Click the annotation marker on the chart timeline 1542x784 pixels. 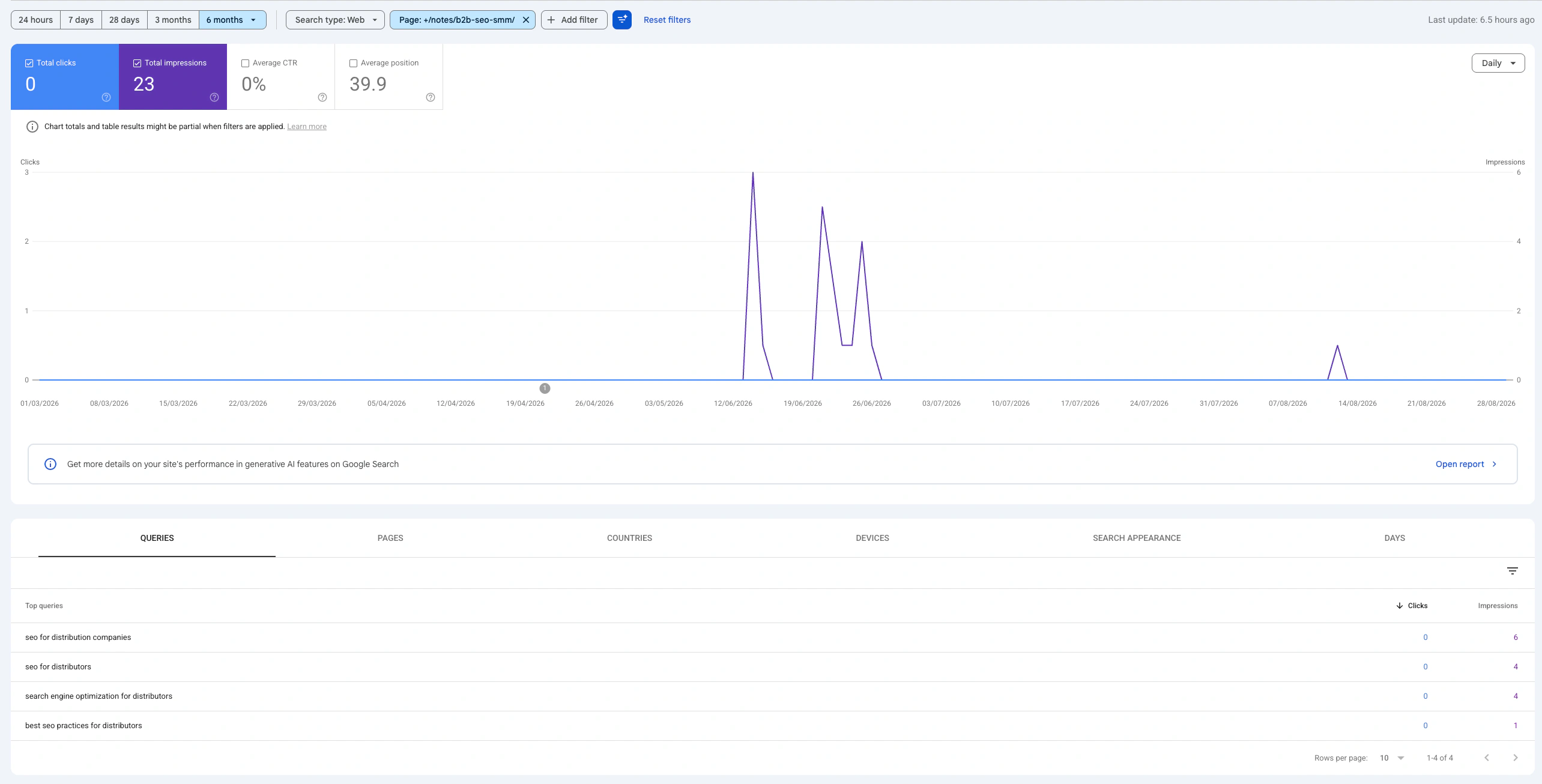tap(545, 388)
